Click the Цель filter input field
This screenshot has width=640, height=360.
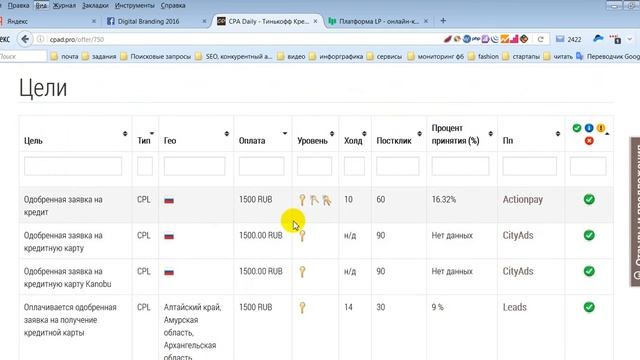(73, 166)
